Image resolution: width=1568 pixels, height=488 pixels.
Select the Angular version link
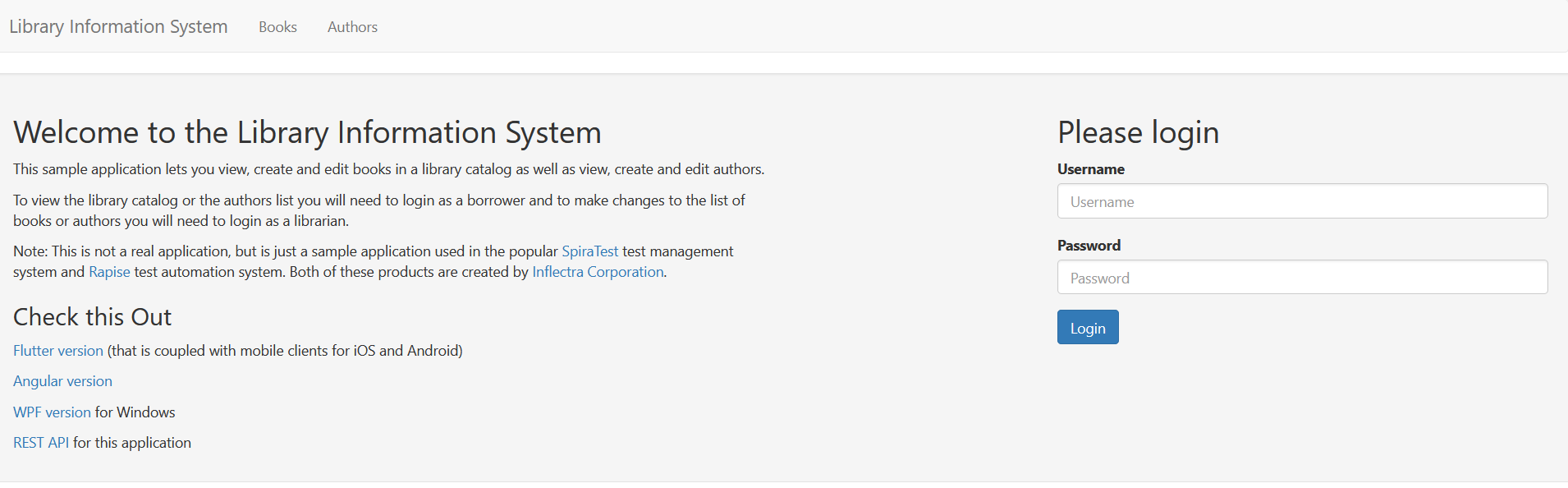click(62, 381)
